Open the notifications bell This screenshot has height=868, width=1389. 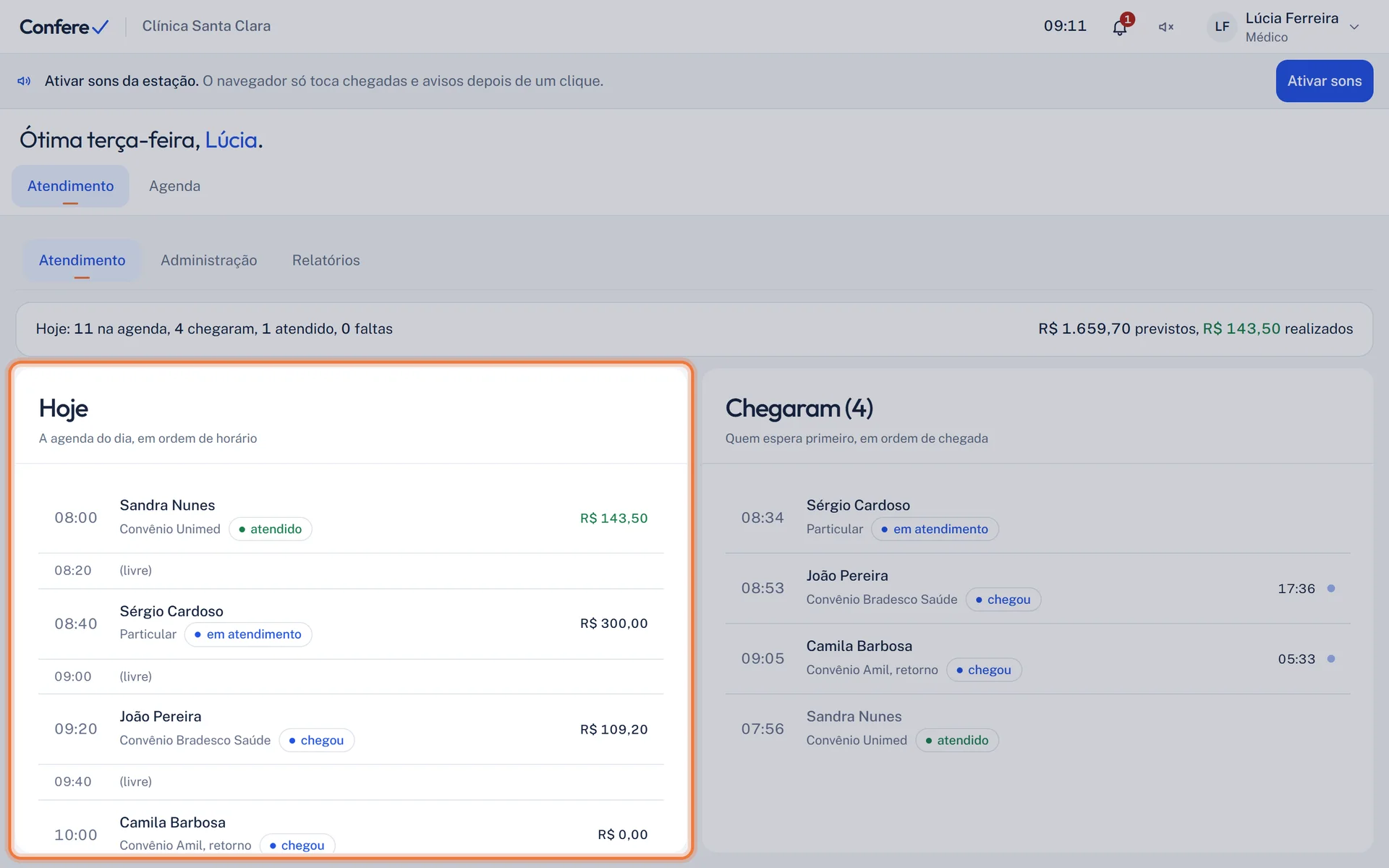coord(1120,27)
